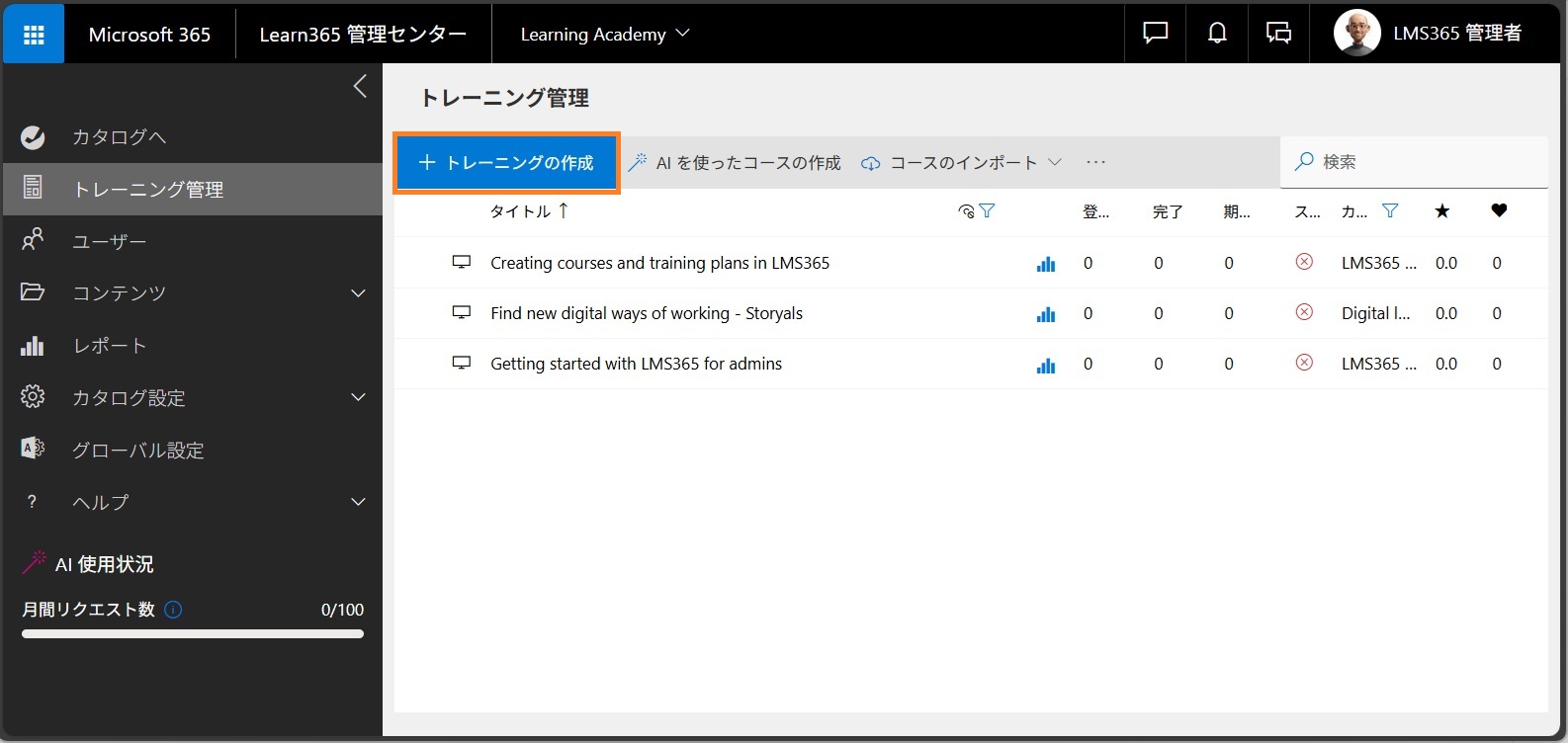Click the LMS365 管理者 profile avatar
The height and width of the screenshot is (743, 1568).
tap(1356, 33)
